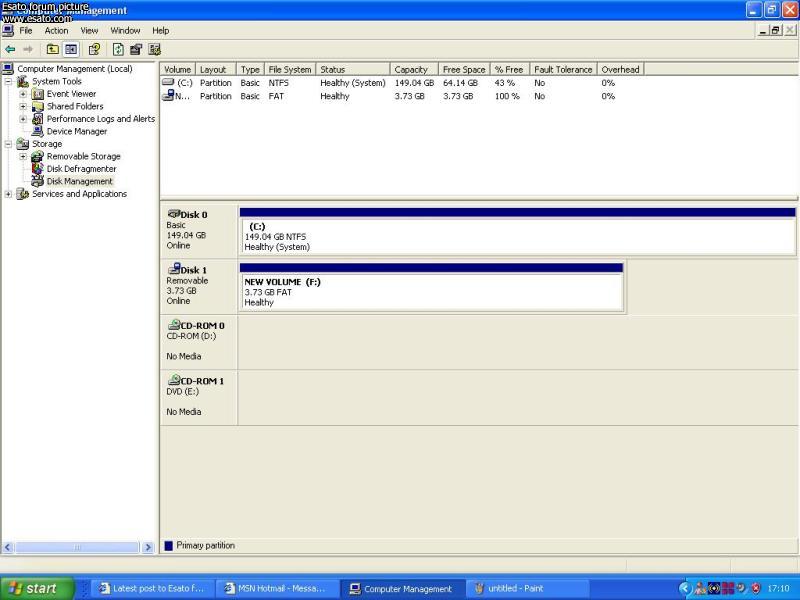Toggle the Show/Hide Console Tree icon
Viewport: 800px width, 600px height.
click(71, 49)
